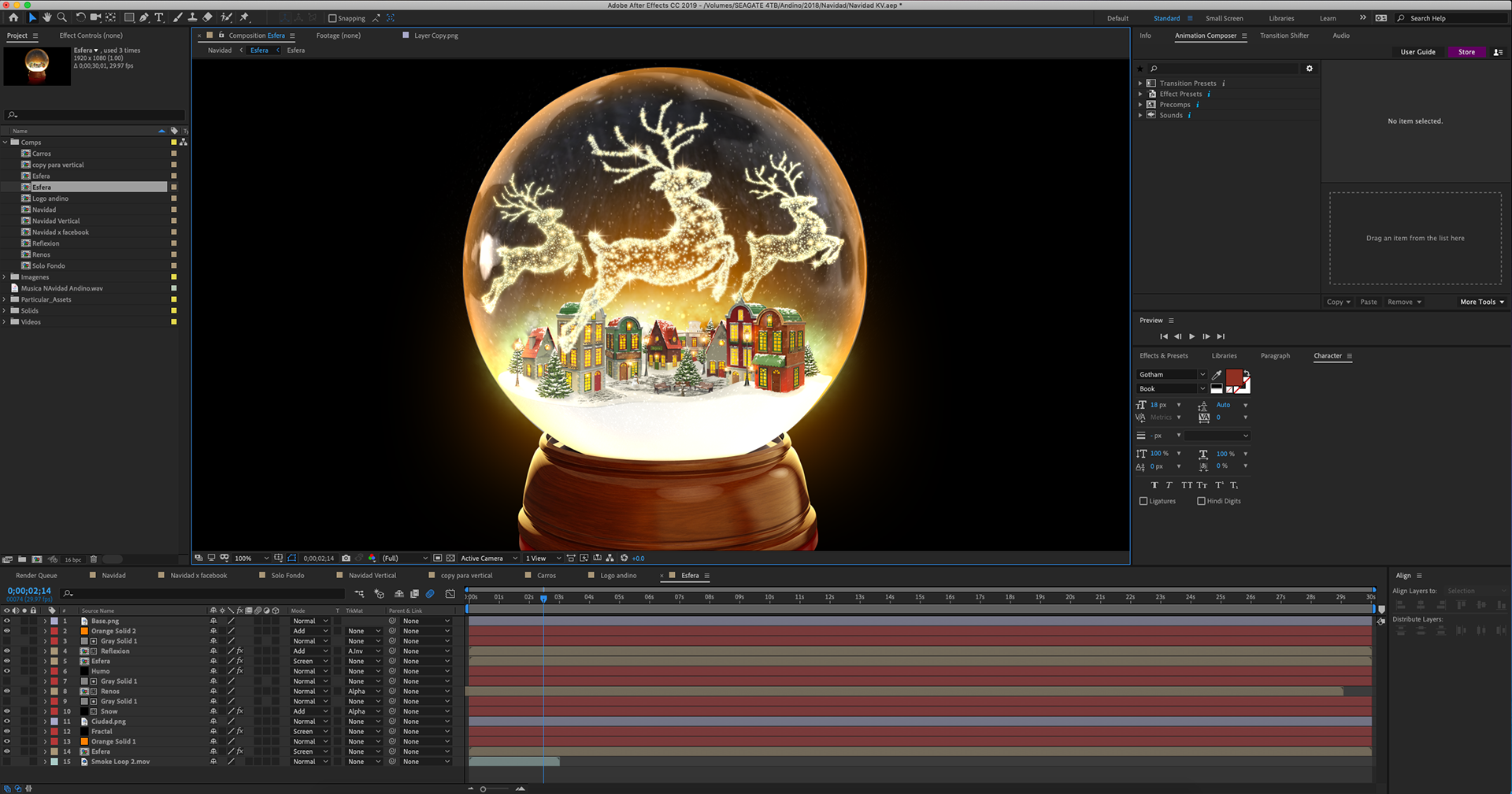The height and width of the screenshot is (794, 1512).
Task: Select the Unified Camera tool
Action: [x=95, y=17]
